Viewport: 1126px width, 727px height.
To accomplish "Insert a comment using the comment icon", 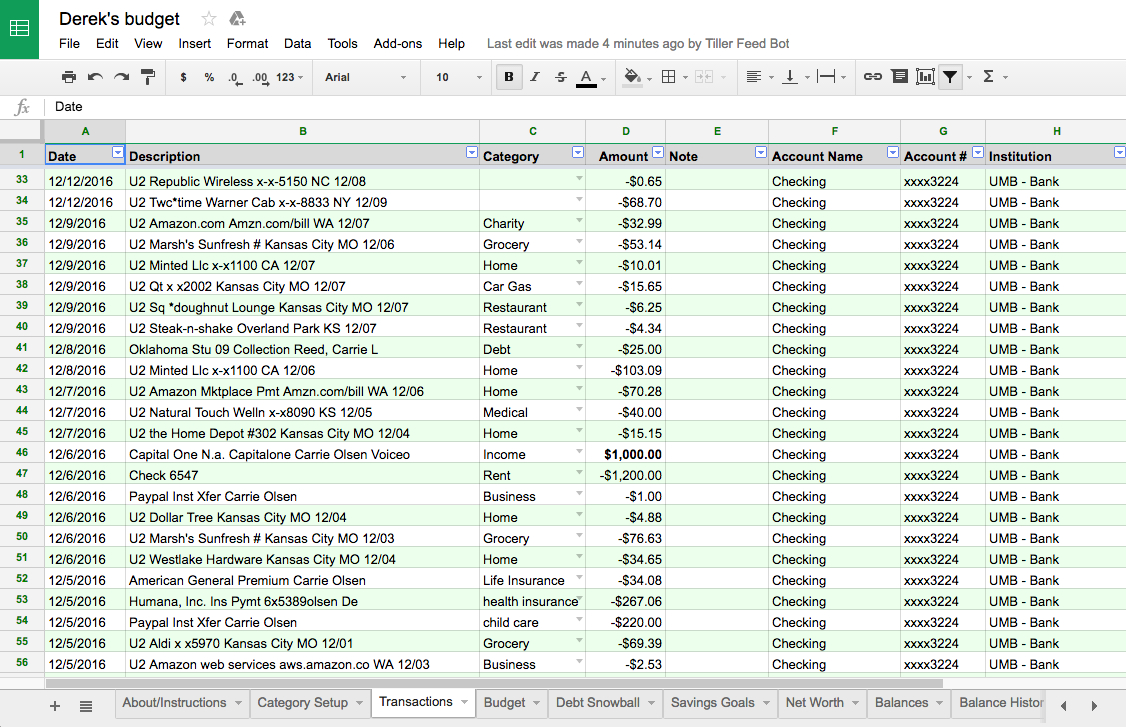I will [899, 76].
